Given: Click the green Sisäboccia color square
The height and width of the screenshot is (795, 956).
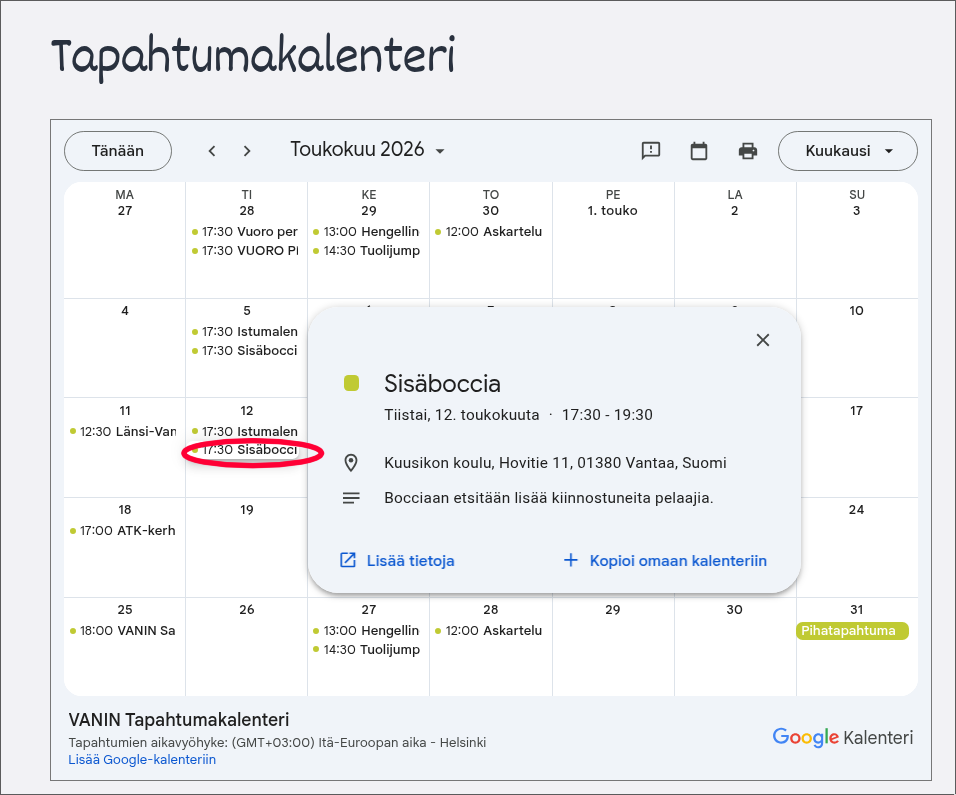Looking at the screenshot, I should coord(351,383).
